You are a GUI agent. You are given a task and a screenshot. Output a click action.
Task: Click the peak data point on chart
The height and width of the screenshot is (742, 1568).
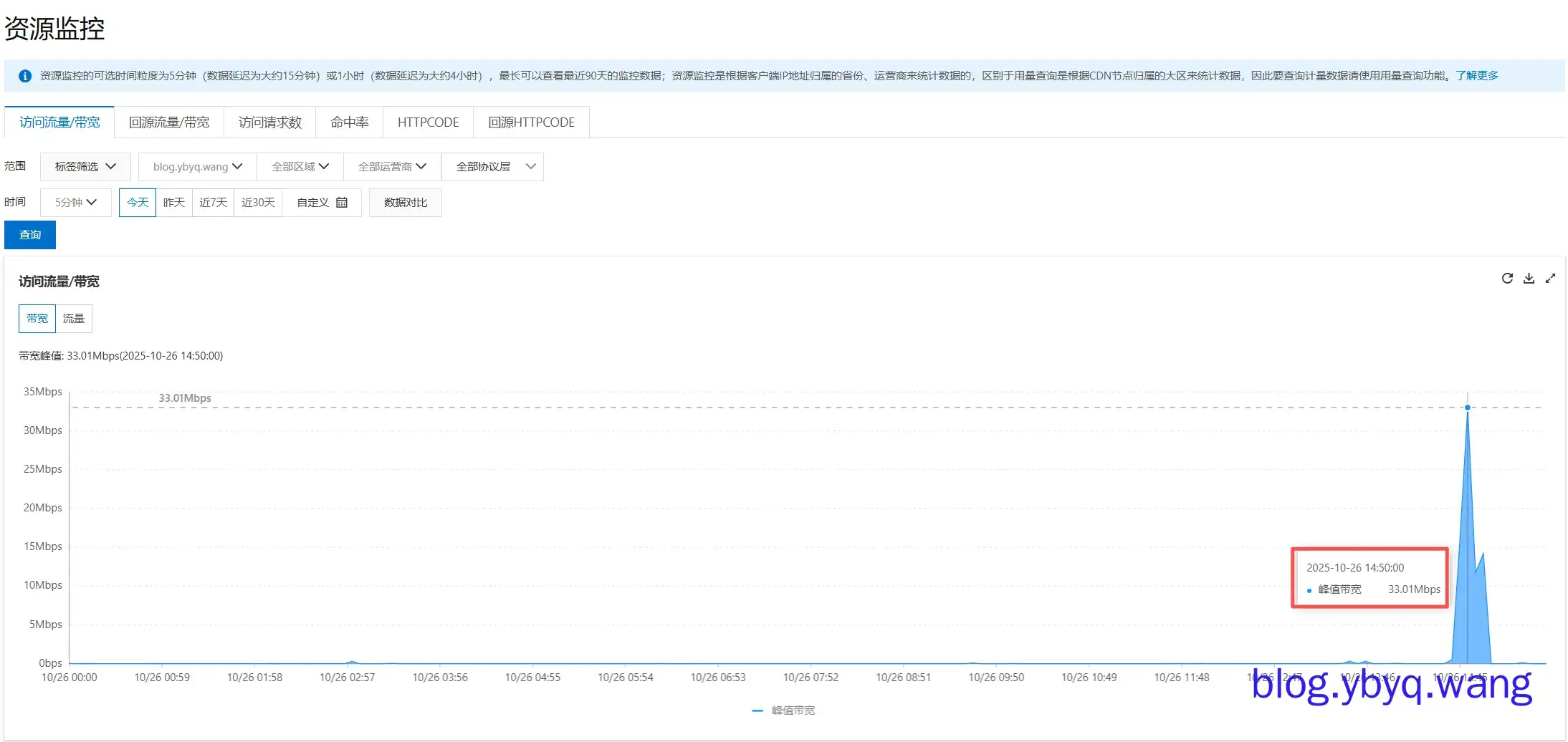[1467, 408]
